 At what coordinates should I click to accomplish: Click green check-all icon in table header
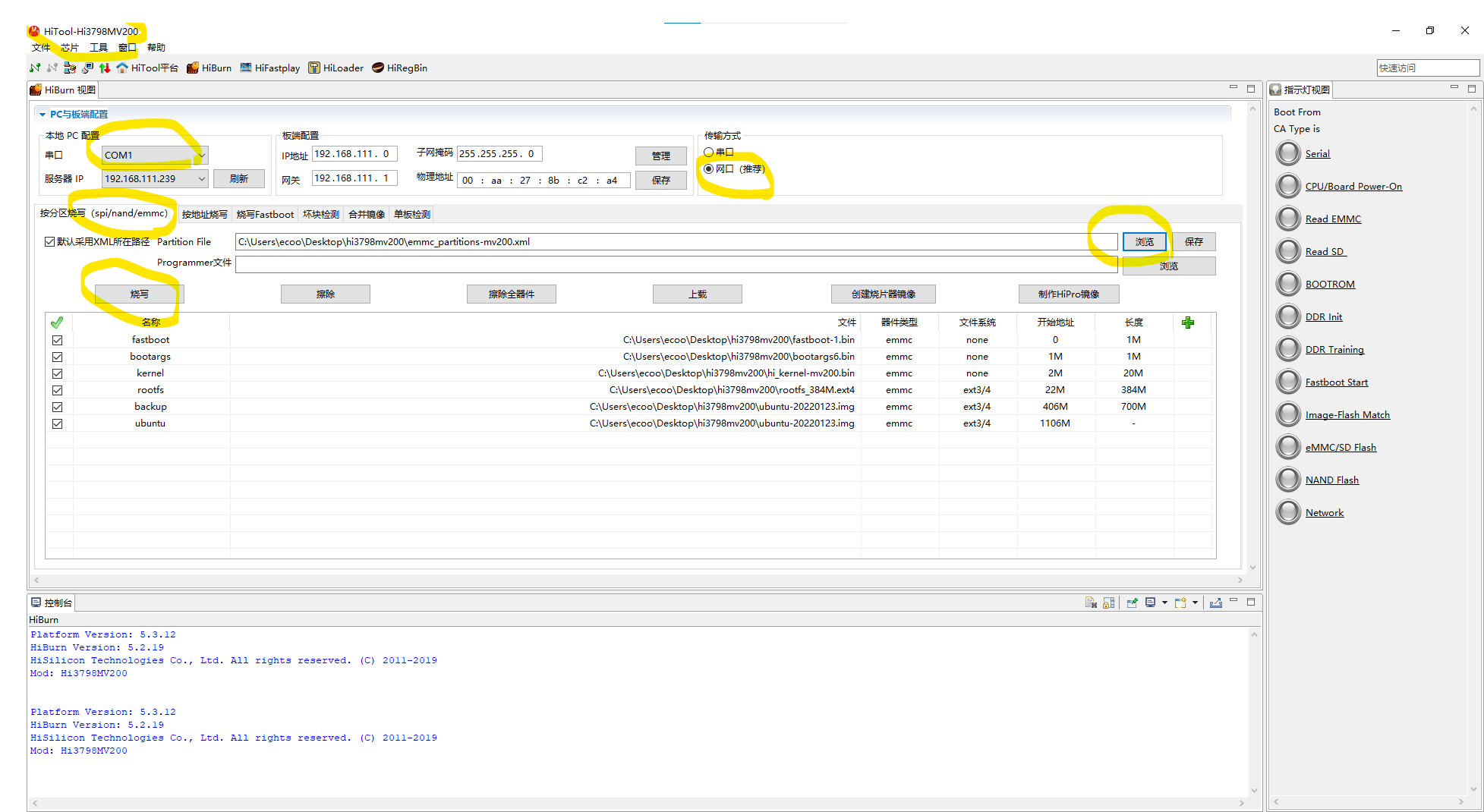point(57,323)
